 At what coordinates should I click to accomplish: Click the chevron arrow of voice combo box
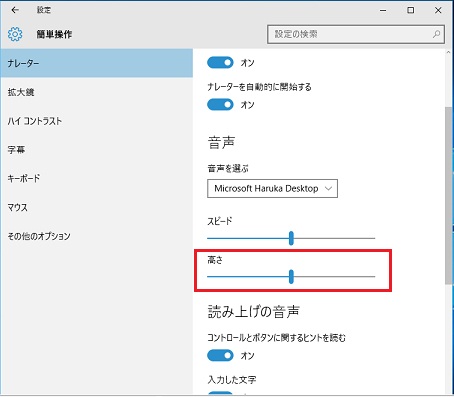coord(328,189)
